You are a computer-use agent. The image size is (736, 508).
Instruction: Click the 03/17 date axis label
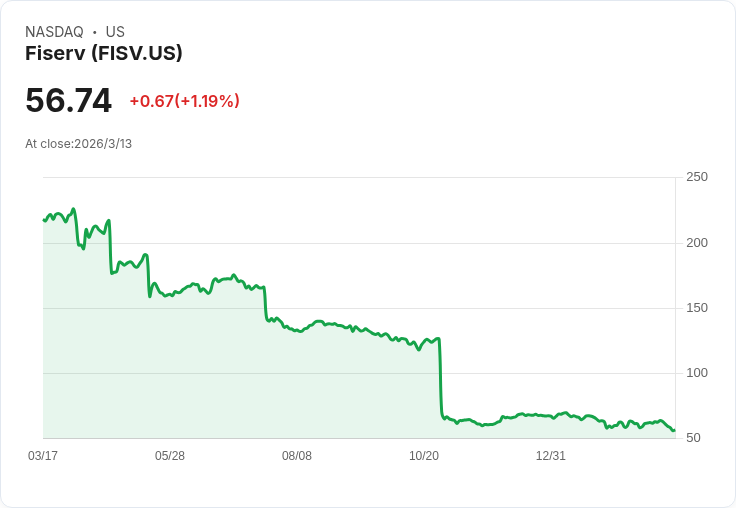click(x=43, y=455)
